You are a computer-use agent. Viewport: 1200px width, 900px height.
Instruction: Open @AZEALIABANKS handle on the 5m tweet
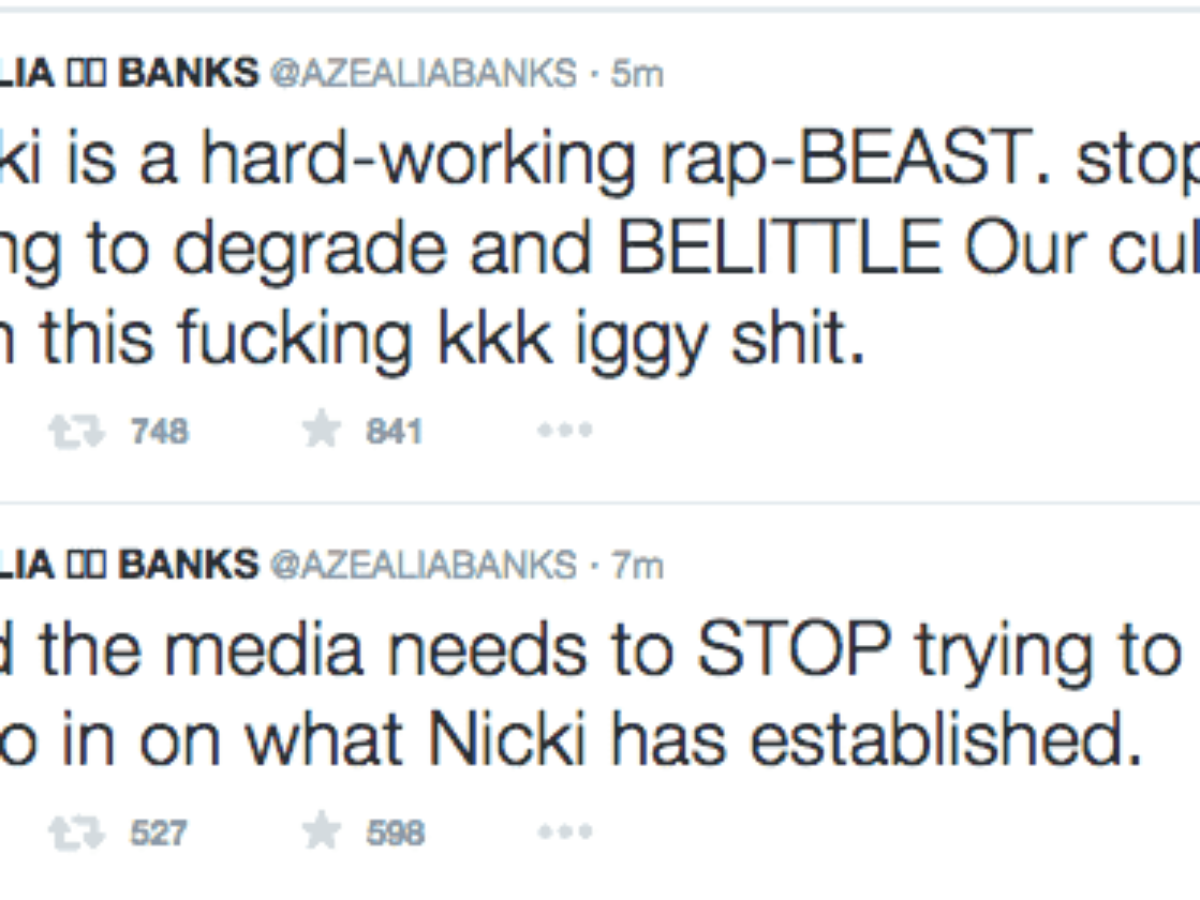tap(423, 73)
